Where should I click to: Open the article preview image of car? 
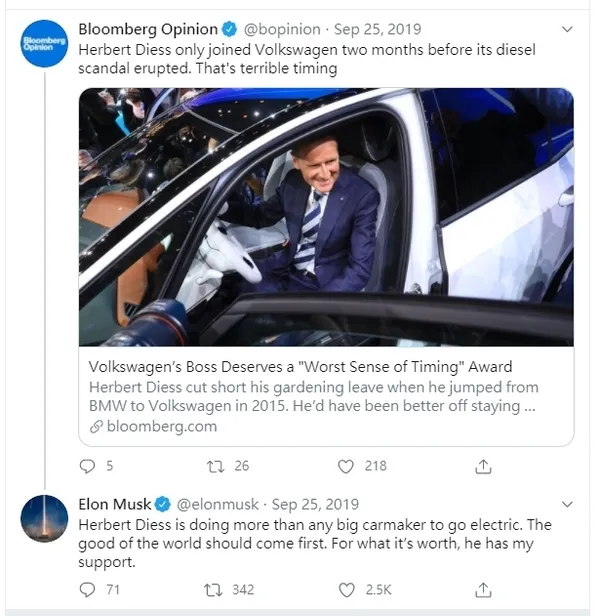(x=326, y=217)
